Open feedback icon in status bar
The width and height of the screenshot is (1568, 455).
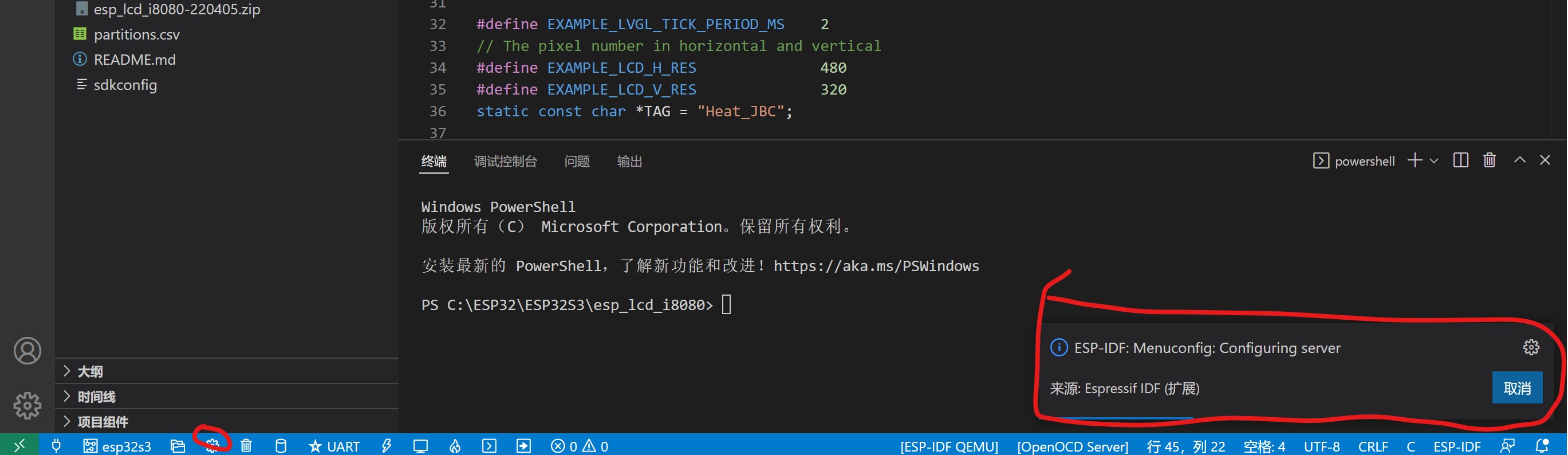(x=1508, y=446)
